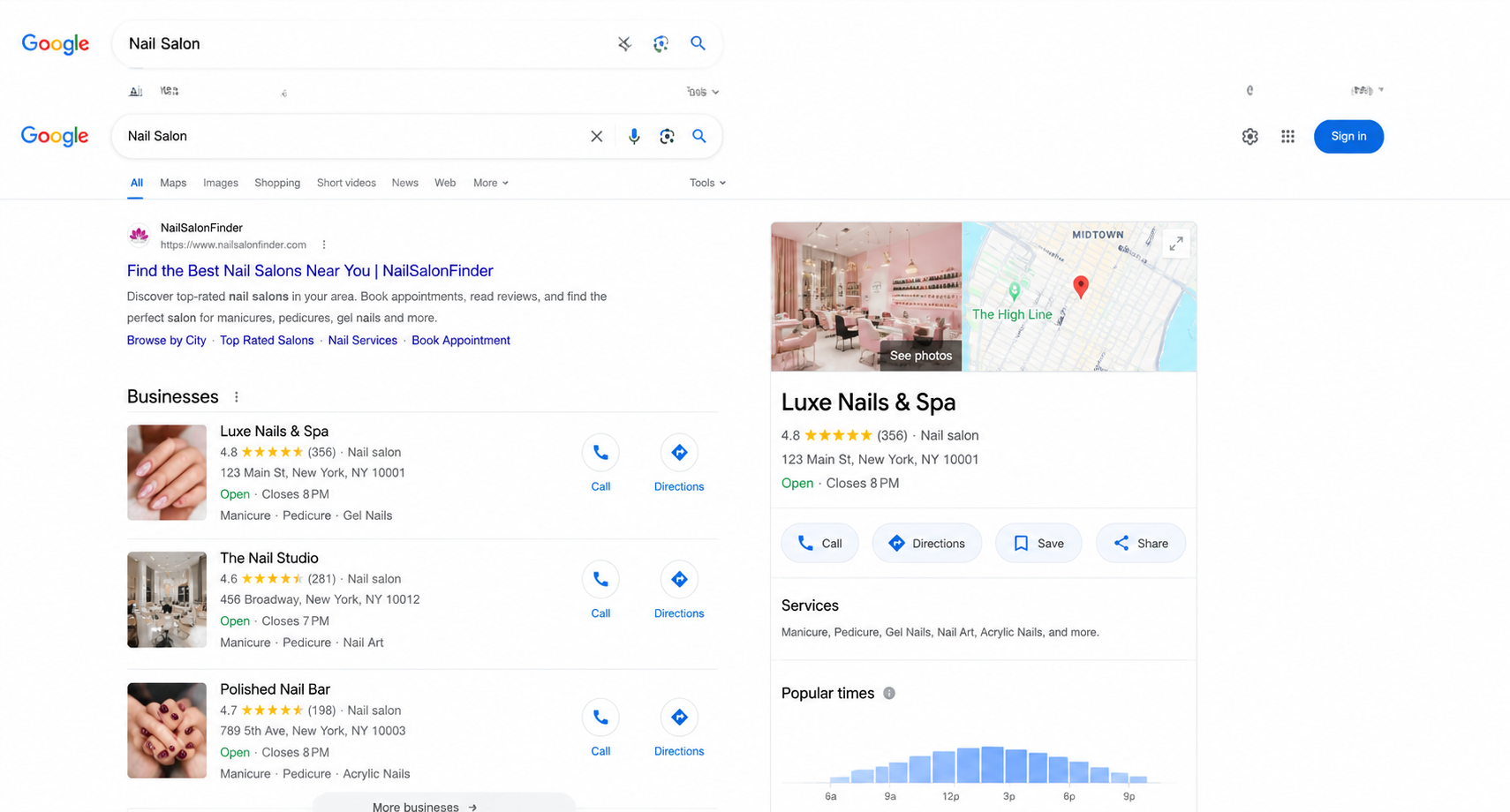1510x812 pixels.
Task: Click the NailSalonFinder lotus favicon
Action: point(139,235)
